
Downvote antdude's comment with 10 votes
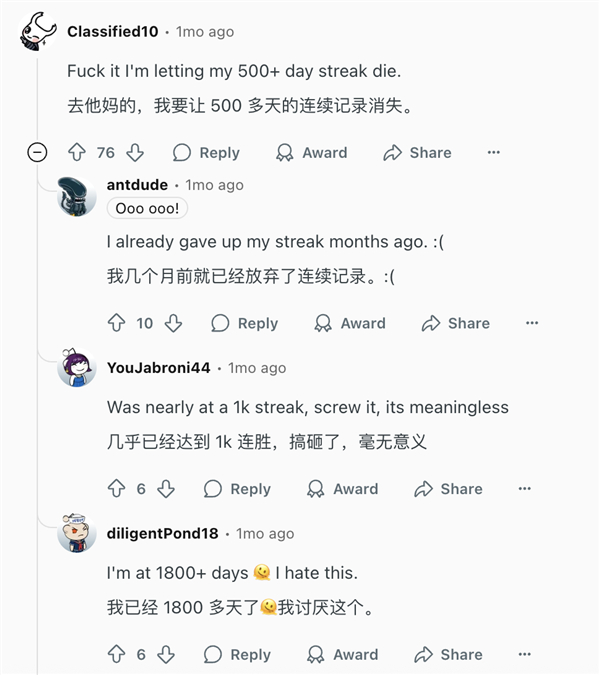coord(173,323)
